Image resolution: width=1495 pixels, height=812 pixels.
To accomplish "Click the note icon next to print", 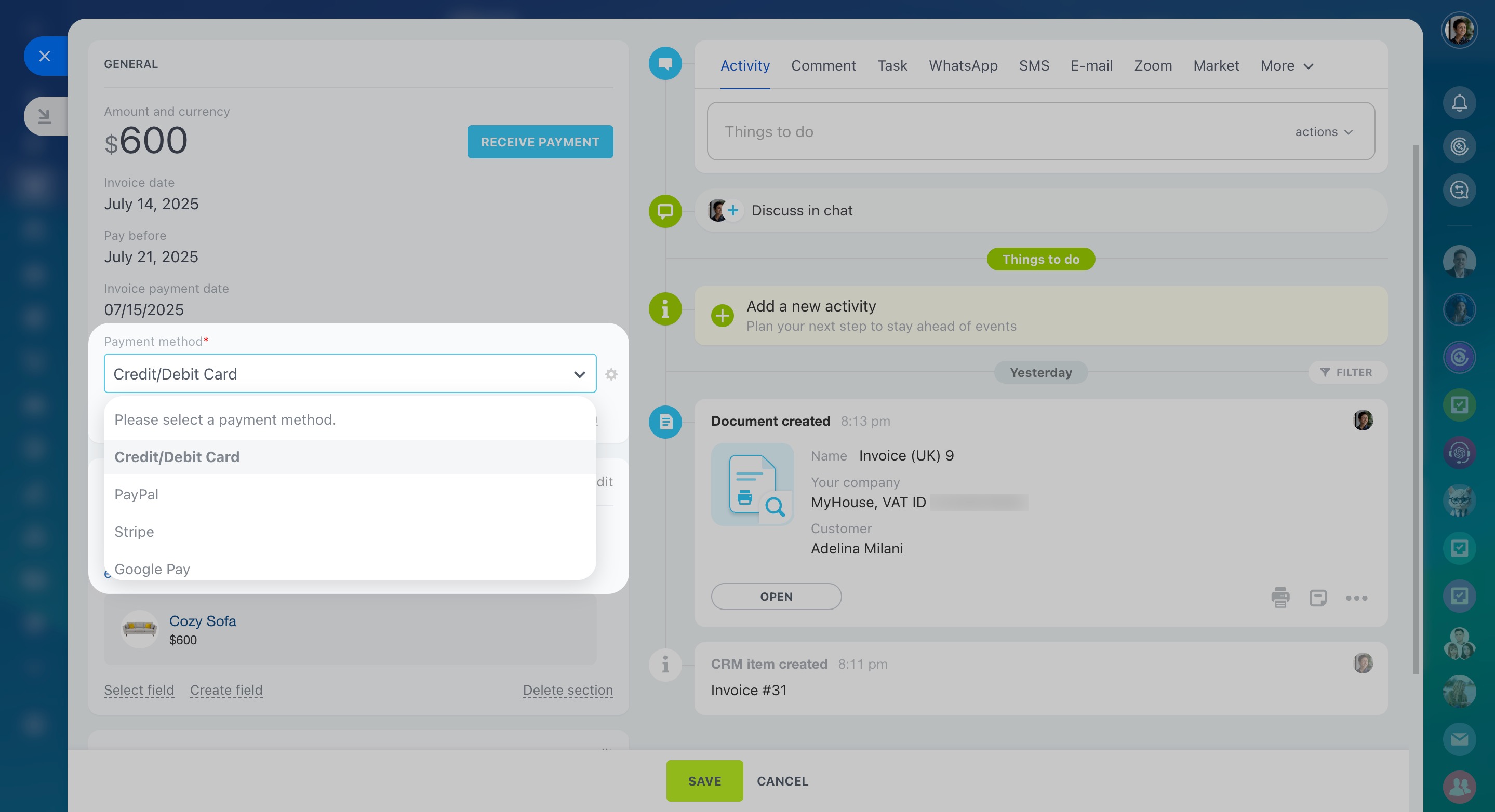I will pos(1318,598).
